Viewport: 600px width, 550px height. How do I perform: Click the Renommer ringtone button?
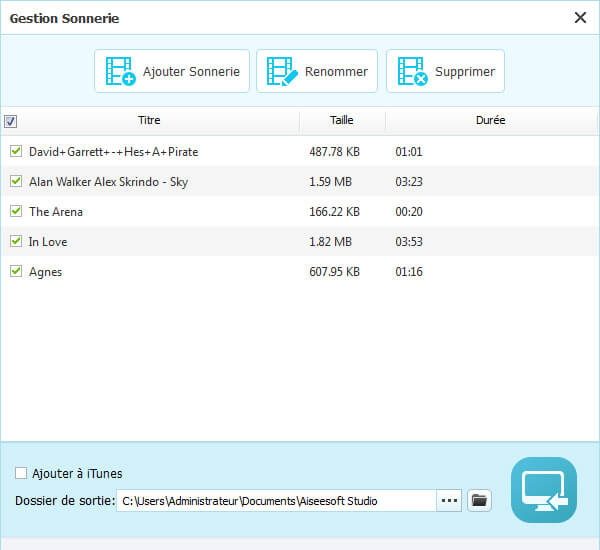(x=317, y=72)
